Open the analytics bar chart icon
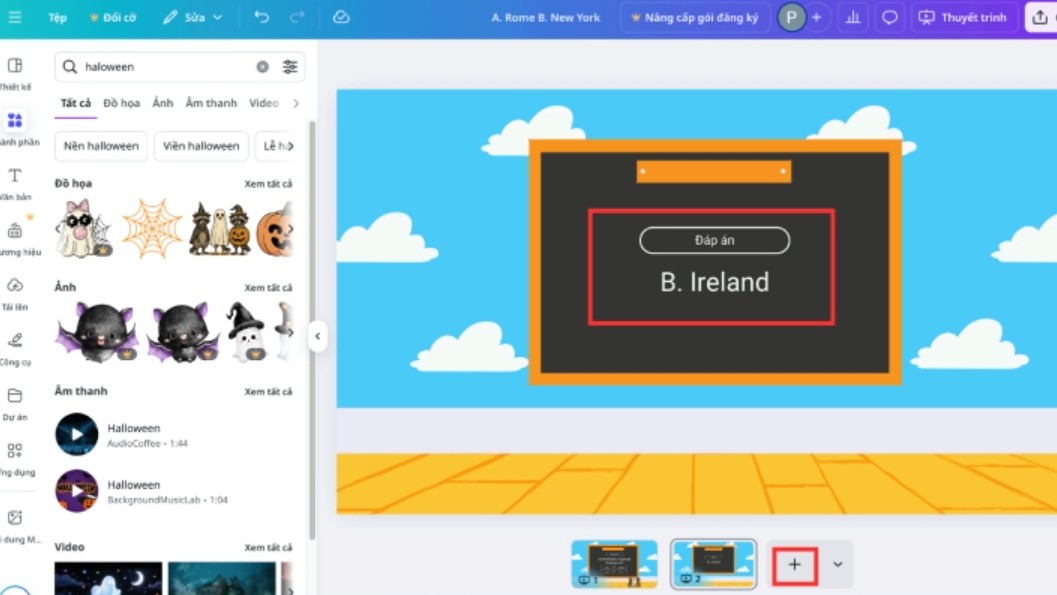Image resolution: width=1057 pixels, height=595 pixels. pyautogui.click(x=853, y=17)
